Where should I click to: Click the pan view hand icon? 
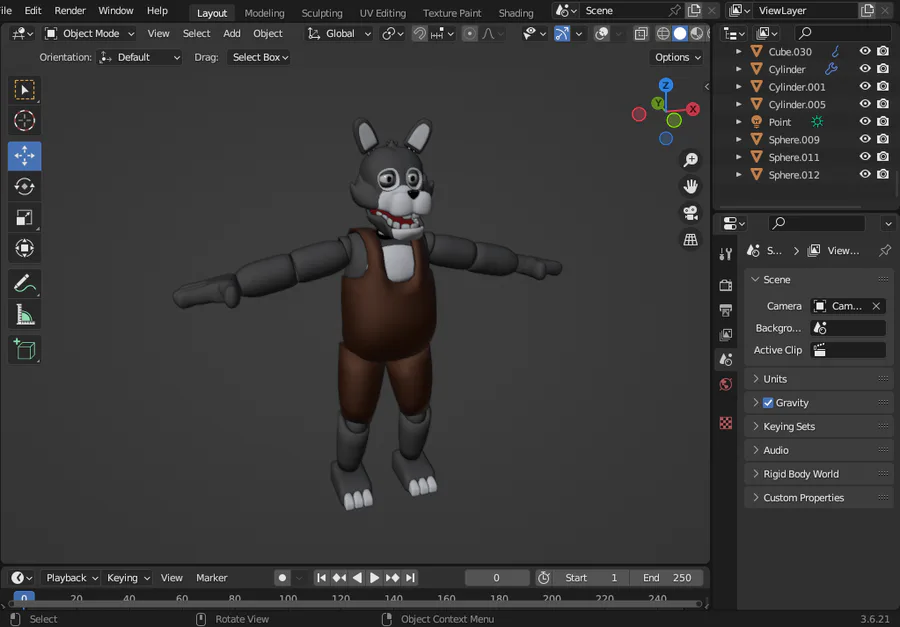690,186
